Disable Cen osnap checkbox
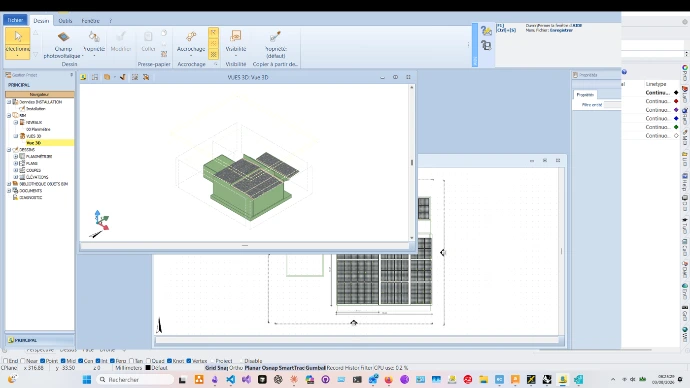Image resolution: width=690 pixels, height=388 pixels. pyautogui.click(x=81, y=361)
